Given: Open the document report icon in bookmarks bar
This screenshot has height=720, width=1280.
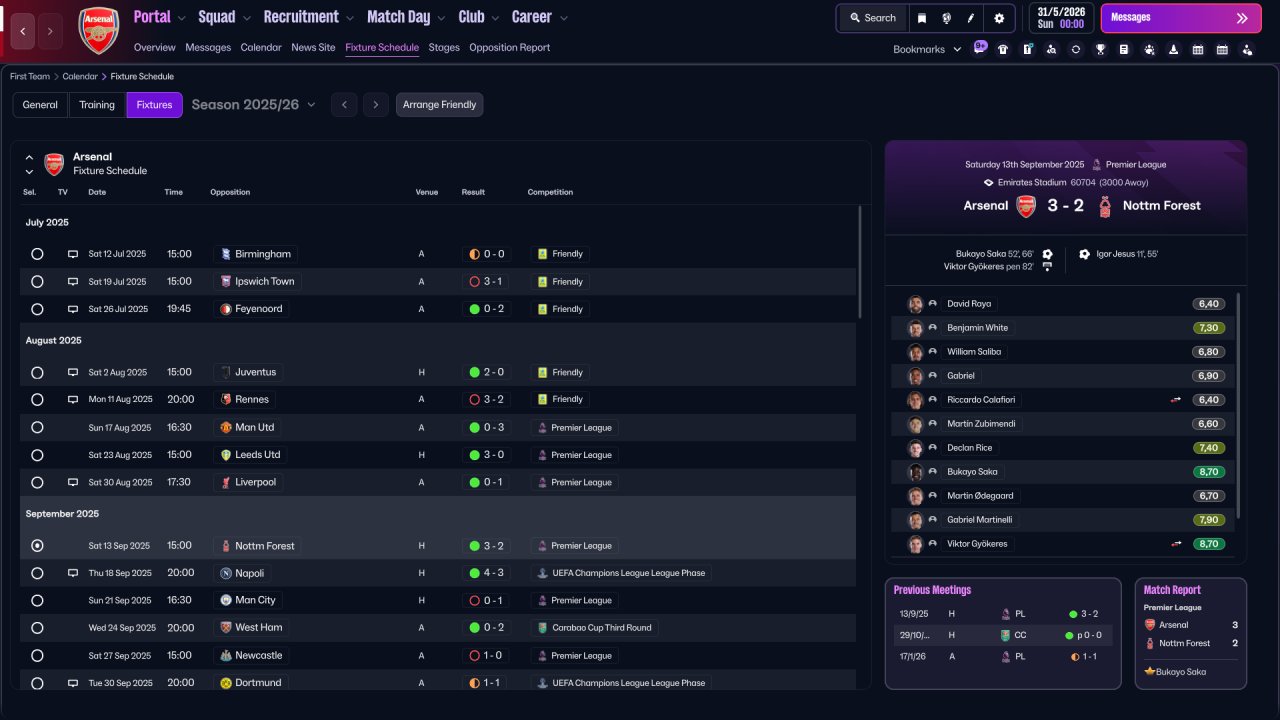Looking at the screenshot, I should (x=1124, y=49).
